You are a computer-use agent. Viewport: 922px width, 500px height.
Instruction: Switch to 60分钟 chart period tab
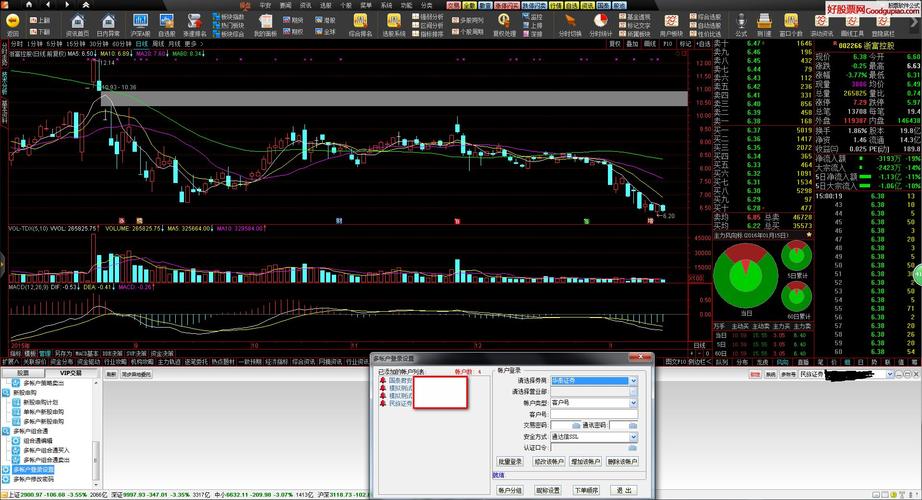click(x=122, y=44)
